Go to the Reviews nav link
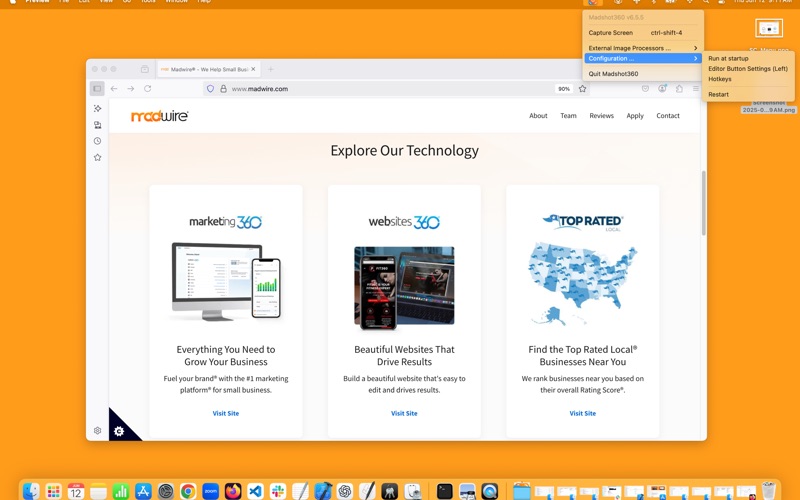Screen dimensions: 800x500 tap(602, 116)
